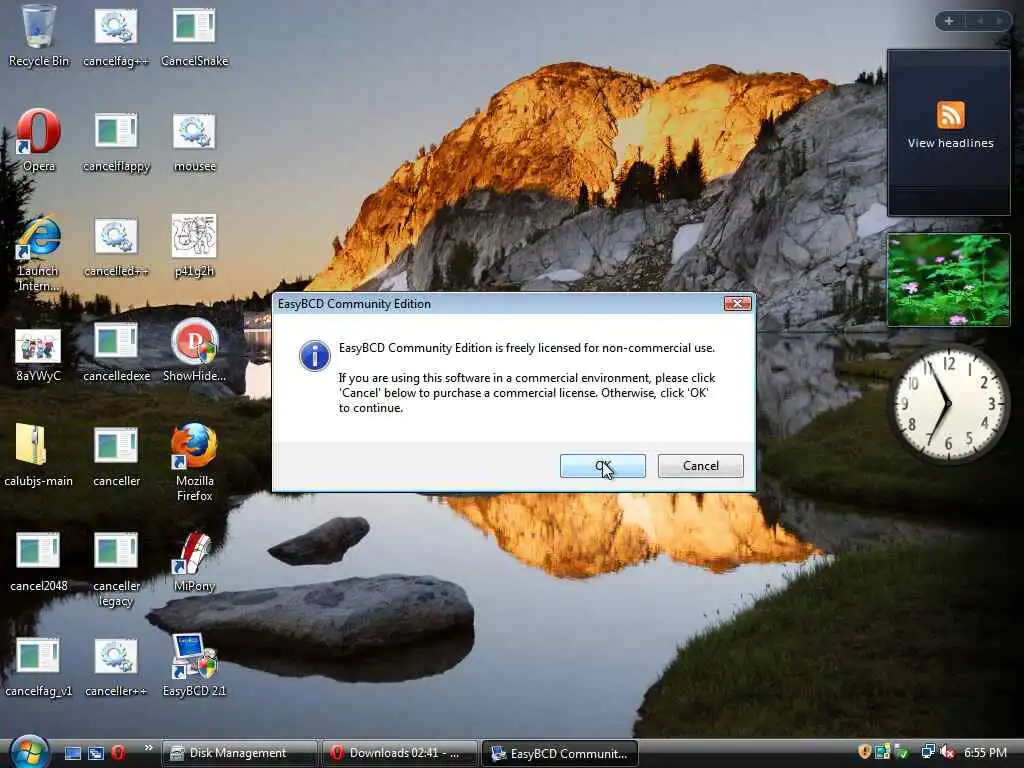Open View headlines in the feed gadget
Image resolution: width=1024 pixels, height=768 pixels.
click(x=950, y=143)
